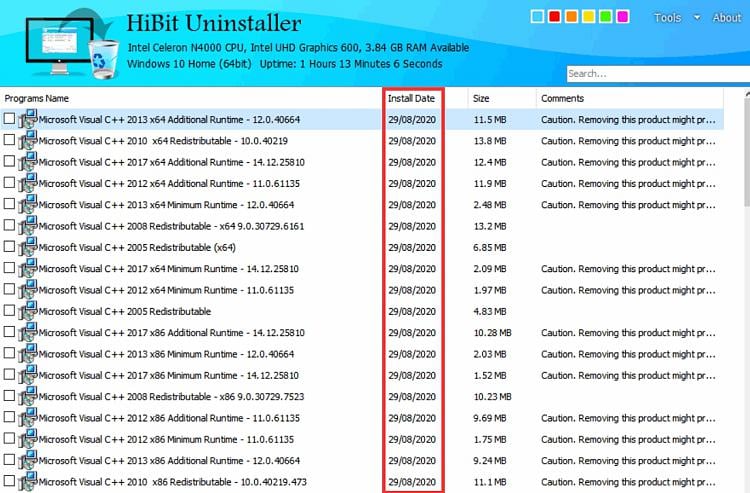Viewport: 750px width, 493px height.
Task: Click the Search input field
Action: pyautogui.click(x=658, y=74)
